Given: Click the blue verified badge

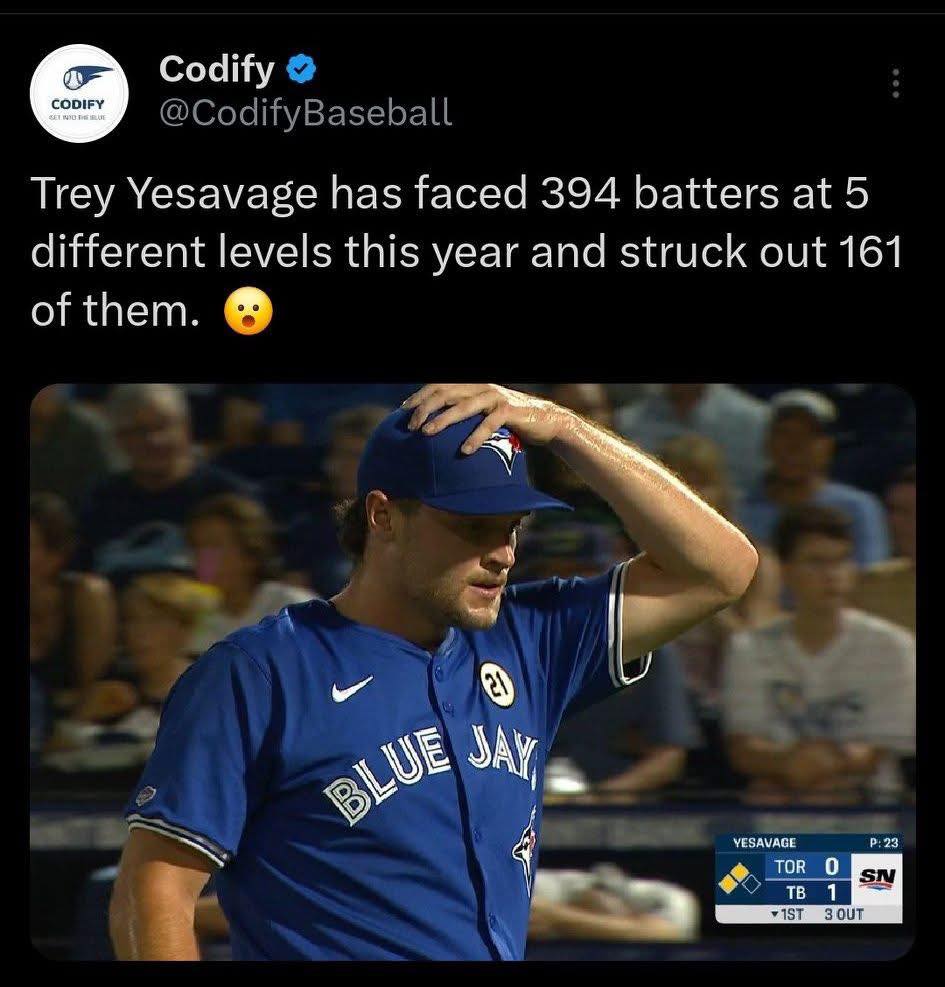Looking at the screenshot, I should [x=302, y=69].
